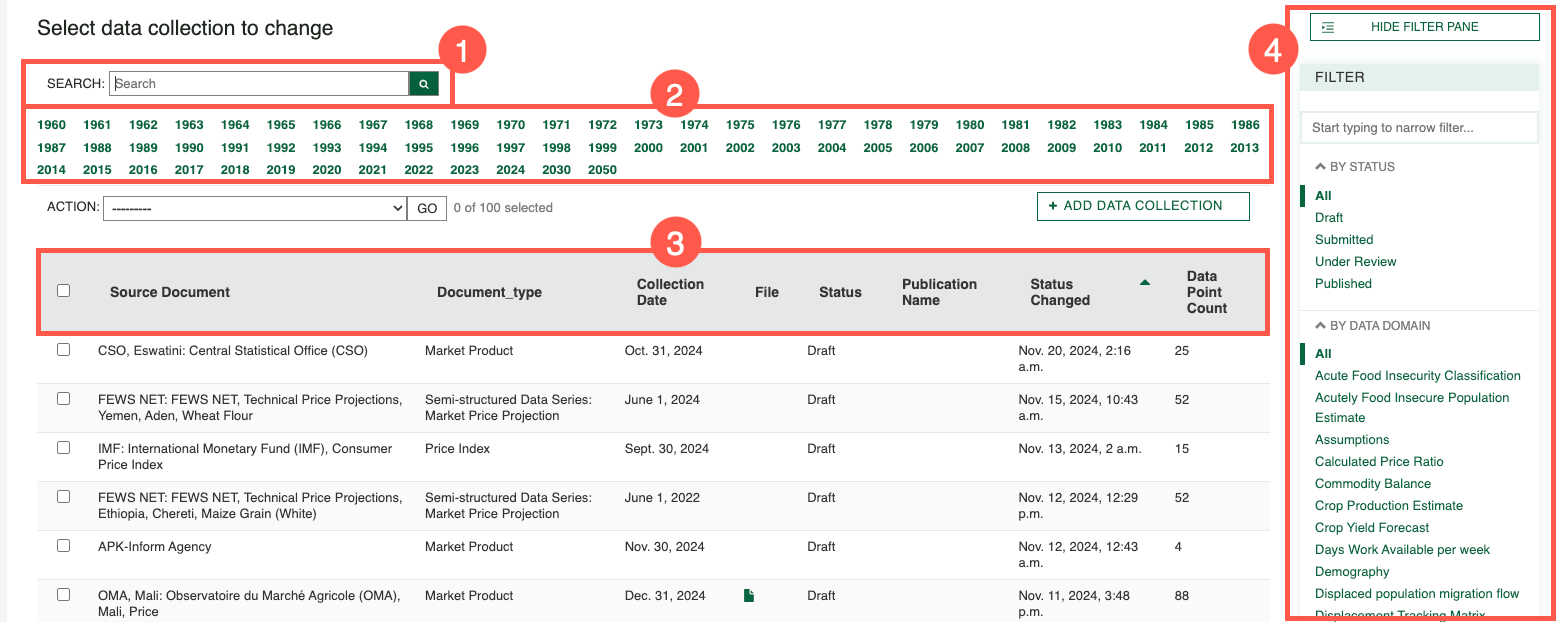This screenshot has height=622, width=1560.
Task: Filter by Commodity Balance
Action: [1372, 484]
